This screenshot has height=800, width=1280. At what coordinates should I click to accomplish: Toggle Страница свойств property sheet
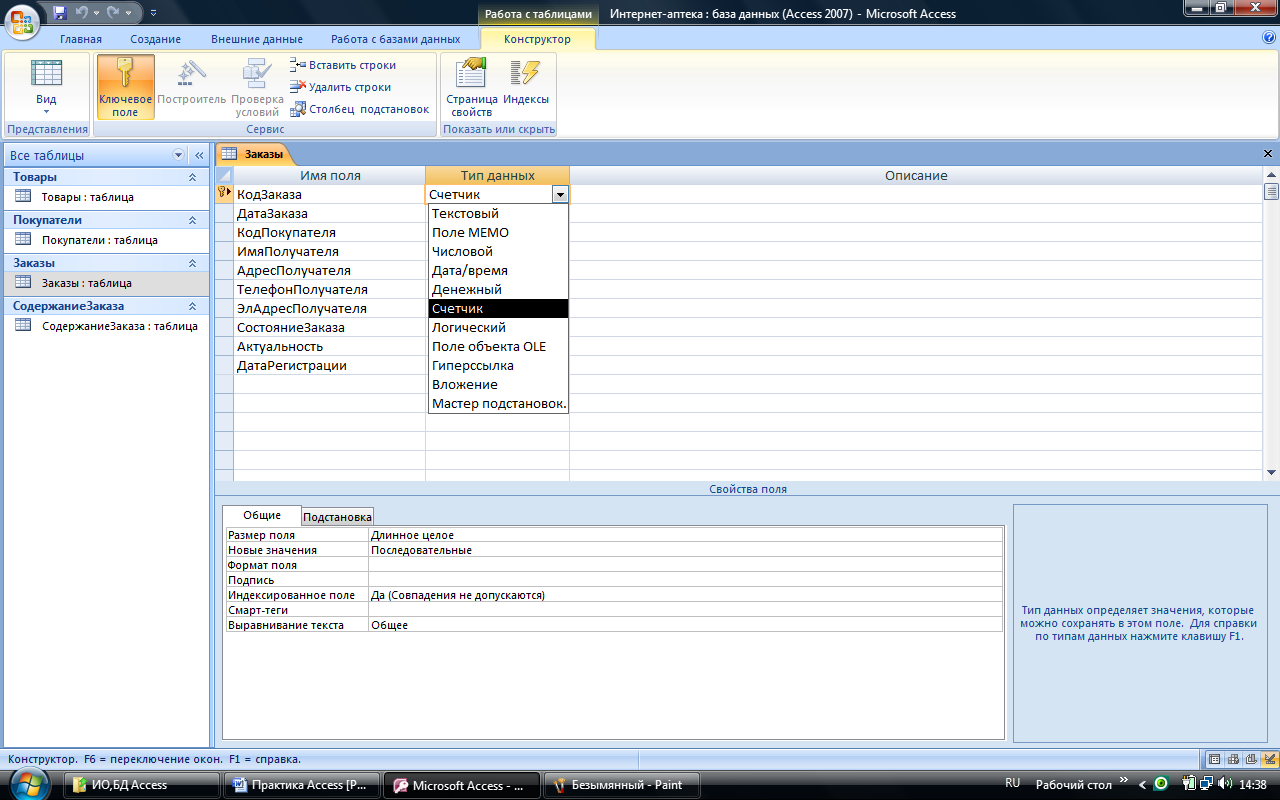472,87
